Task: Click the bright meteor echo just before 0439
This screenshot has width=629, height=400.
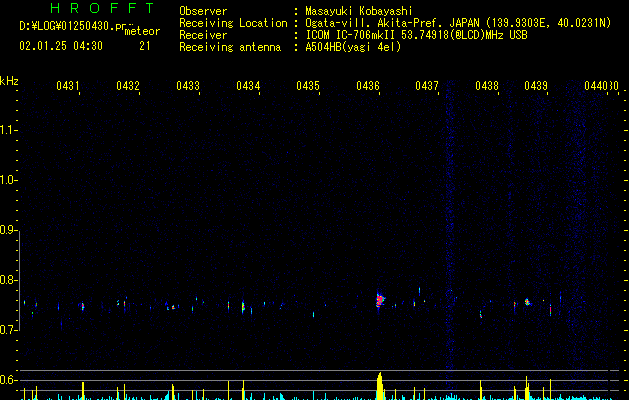Action: (x=527, y=302)
